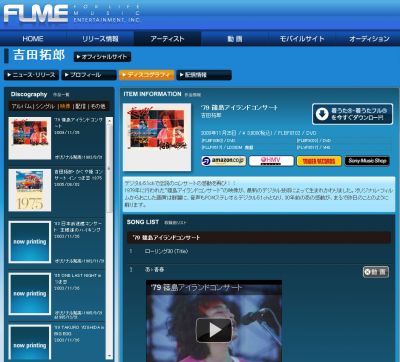Click the FLME logo in header
This screenshot has height=362, width=400.
[x=36, y=14]
